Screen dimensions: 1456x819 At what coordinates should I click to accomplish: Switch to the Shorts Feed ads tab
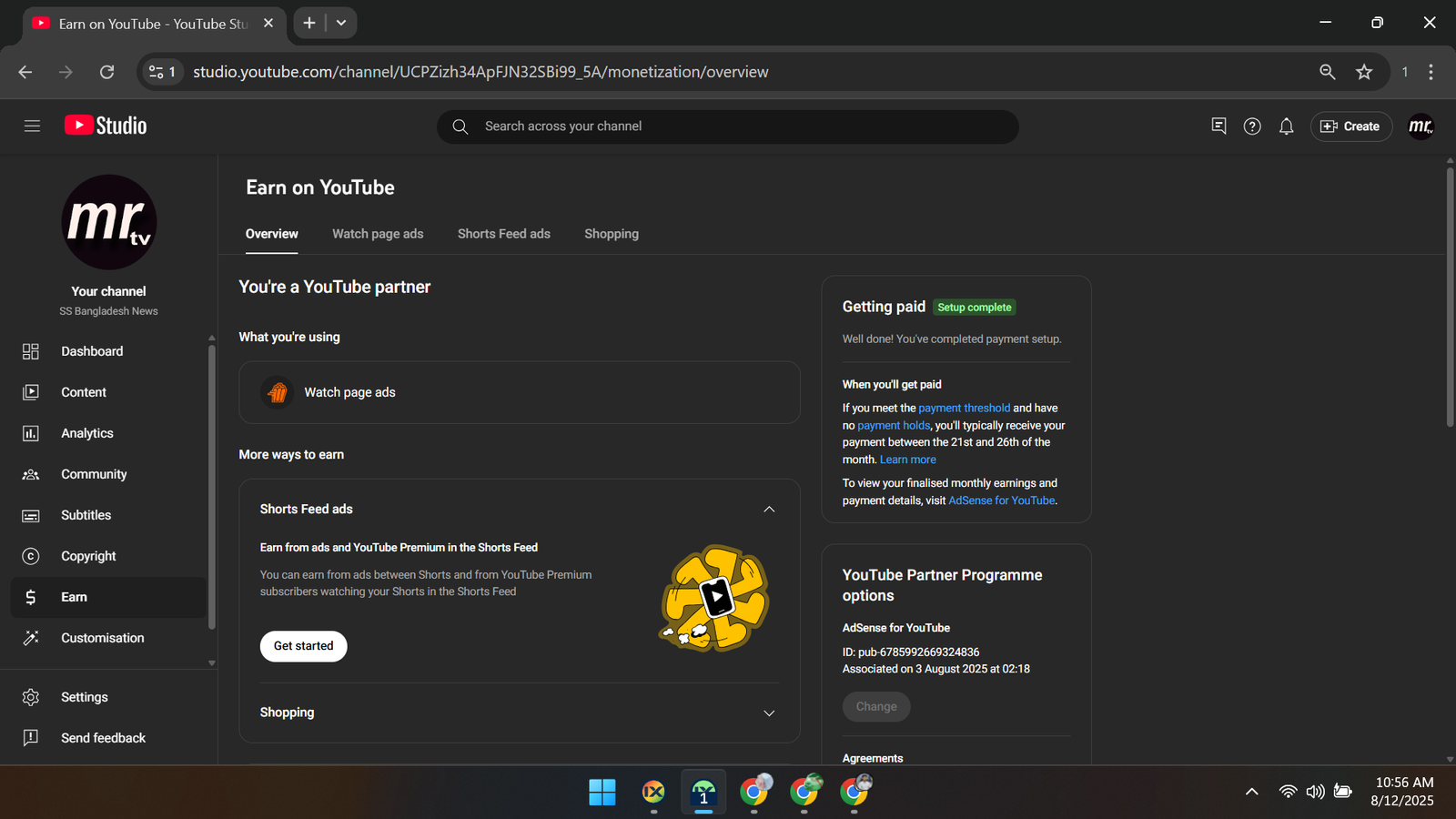pos(504,234)
